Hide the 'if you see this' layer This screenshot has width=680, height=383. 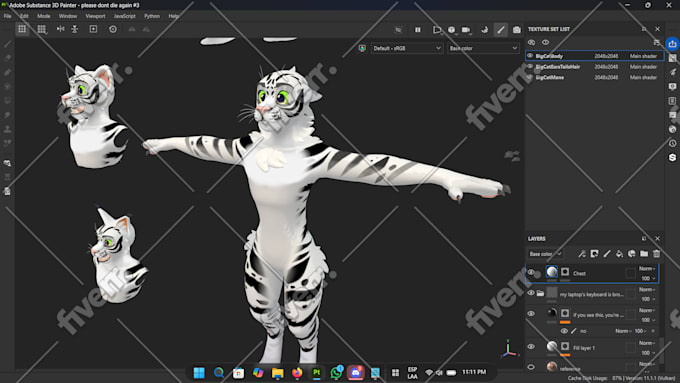(531, 314)
